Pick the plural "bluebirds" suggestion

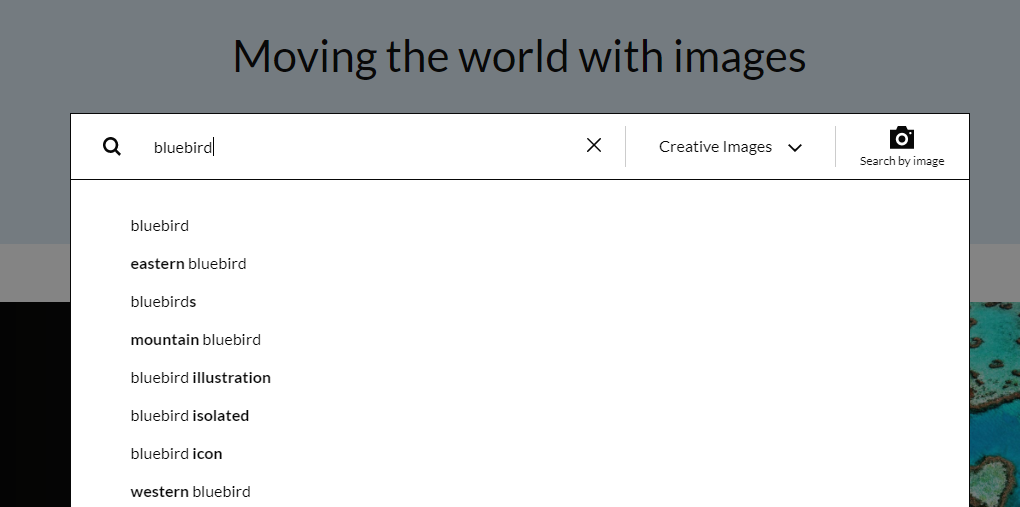tap(163, 302)
